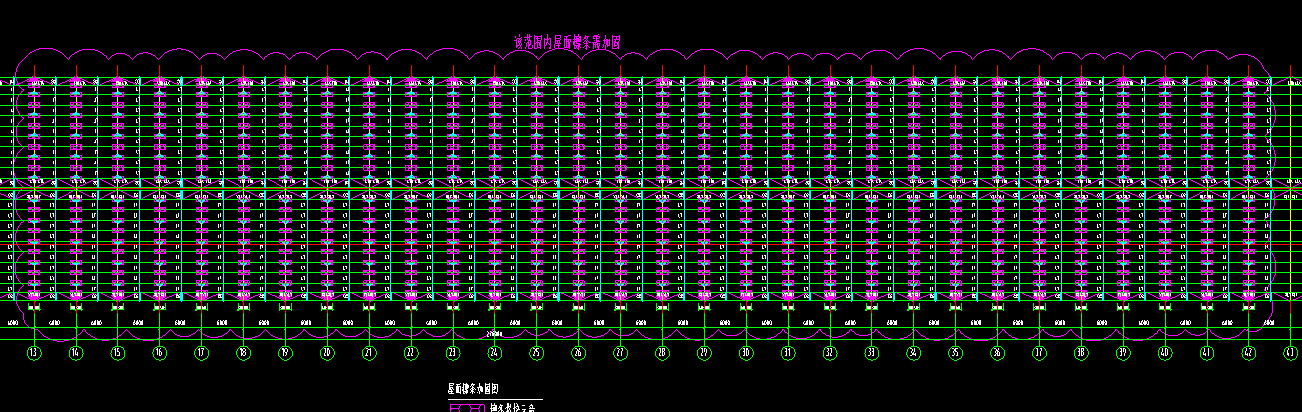Select grid axis bubble 14
Screen dimensions: 1302x412
[76, 352]
